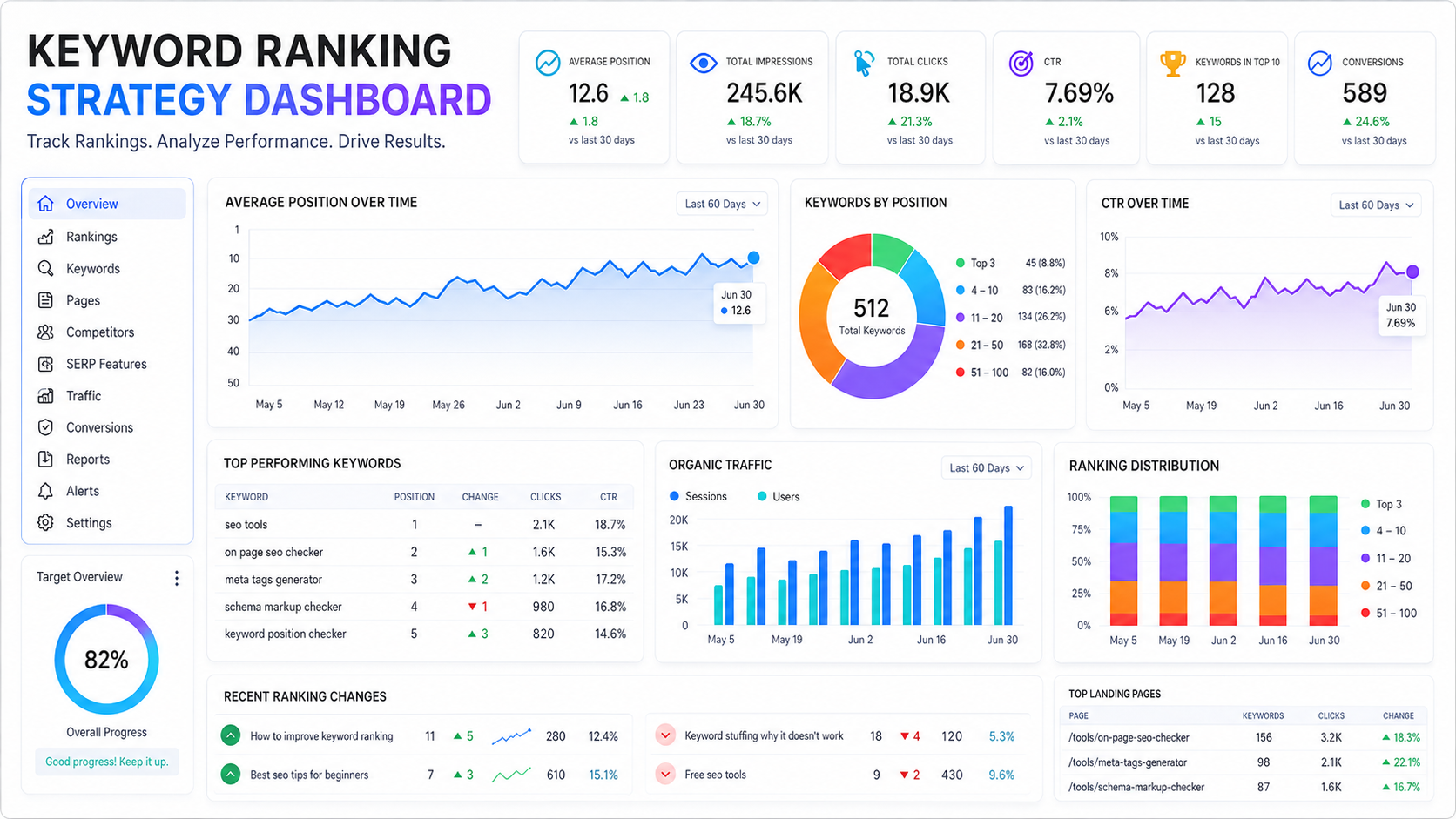Screen dimensions: 1456x819
Task: Go to Rankings in sidebar menu
Action: [91, 237]
